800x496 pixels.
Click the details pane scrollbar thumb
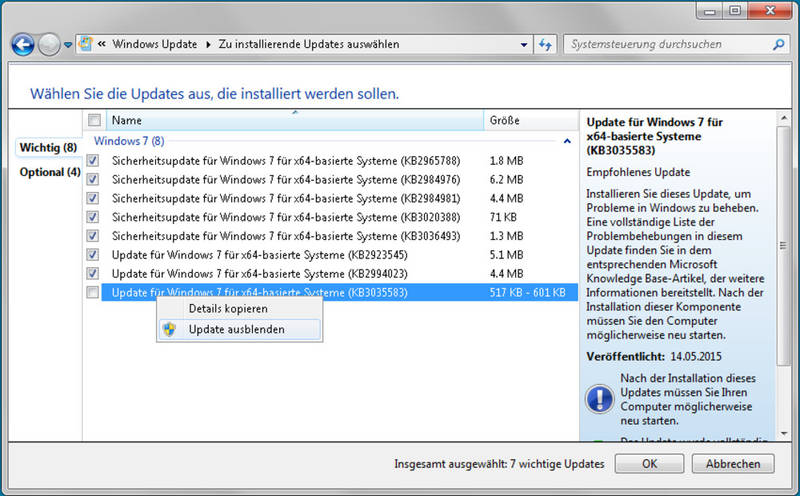[783, 246]
